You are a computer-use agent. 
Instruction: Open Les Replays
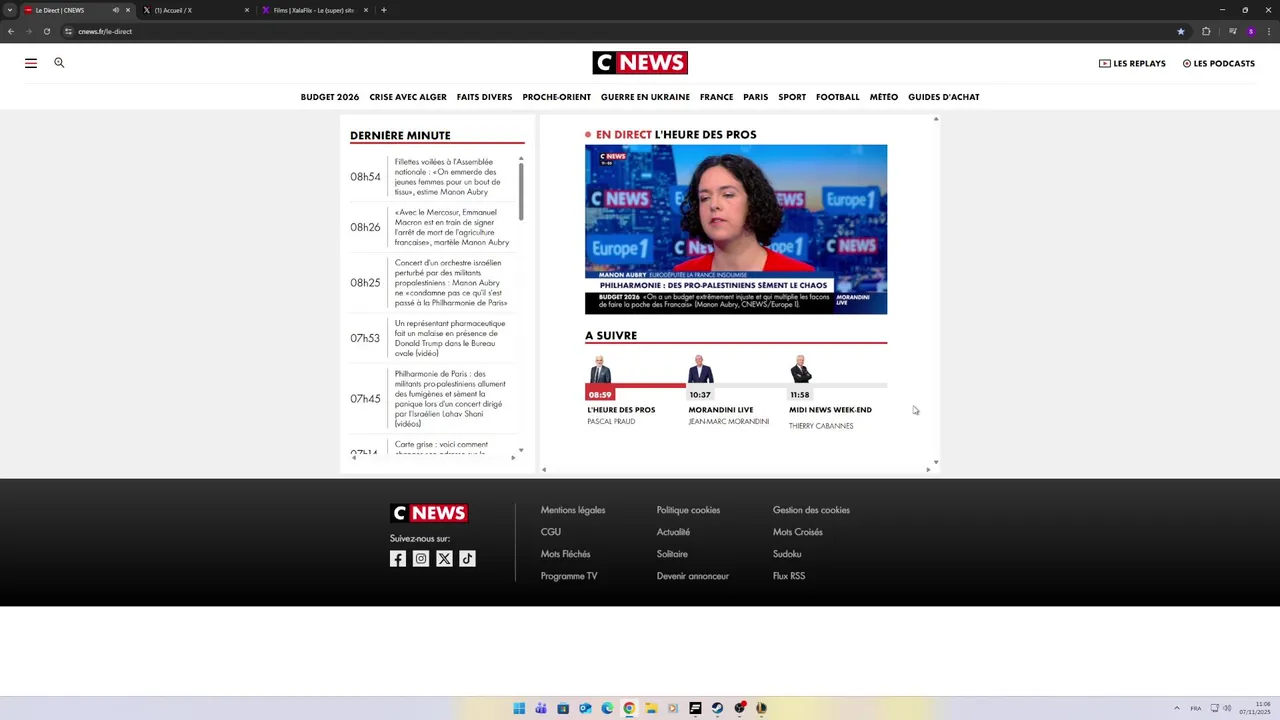click(x=1132, y=63)
